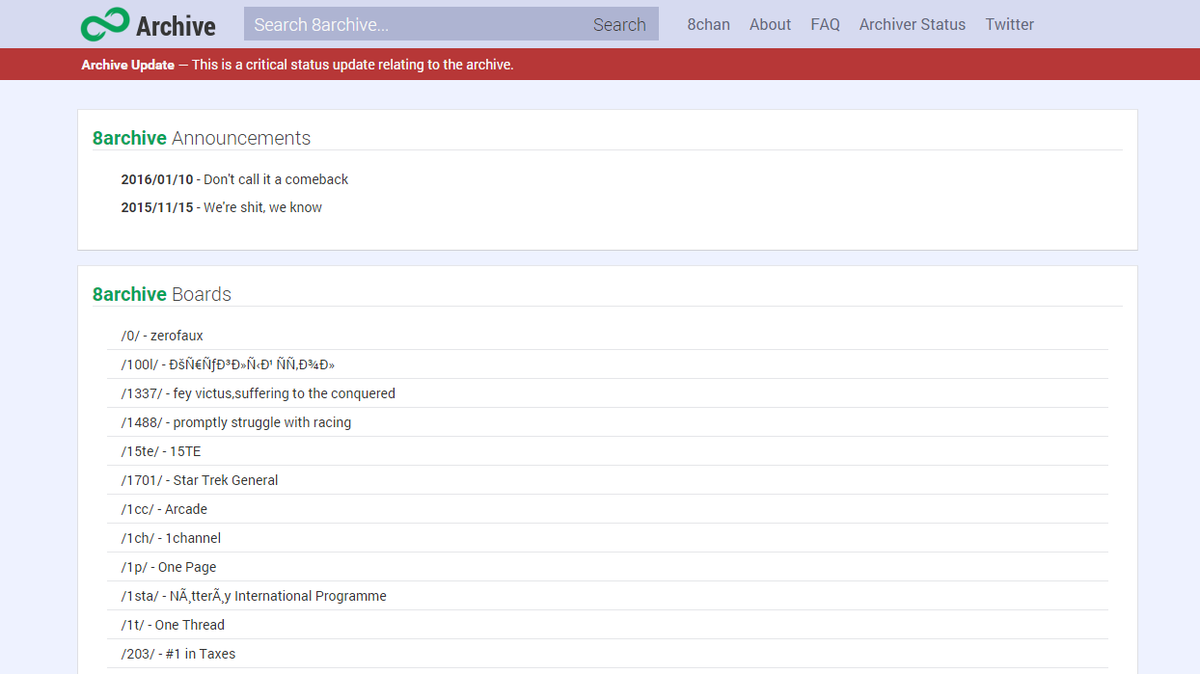
Task: Click the red Archive Update banner
Action: 600,64
